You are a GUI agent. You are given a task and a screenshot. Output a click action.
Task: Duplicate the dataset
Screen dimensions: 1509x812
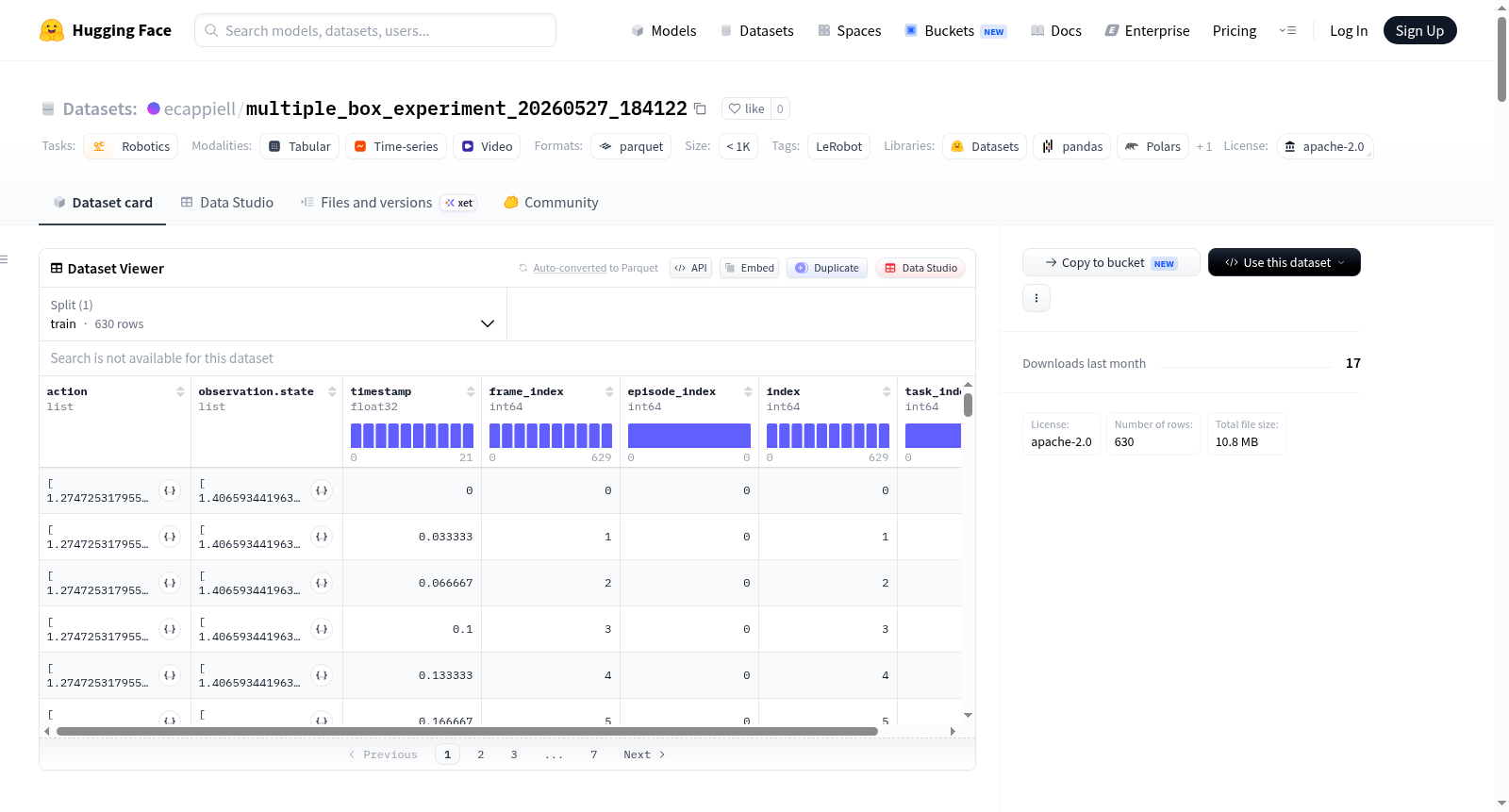coord(827,268)
